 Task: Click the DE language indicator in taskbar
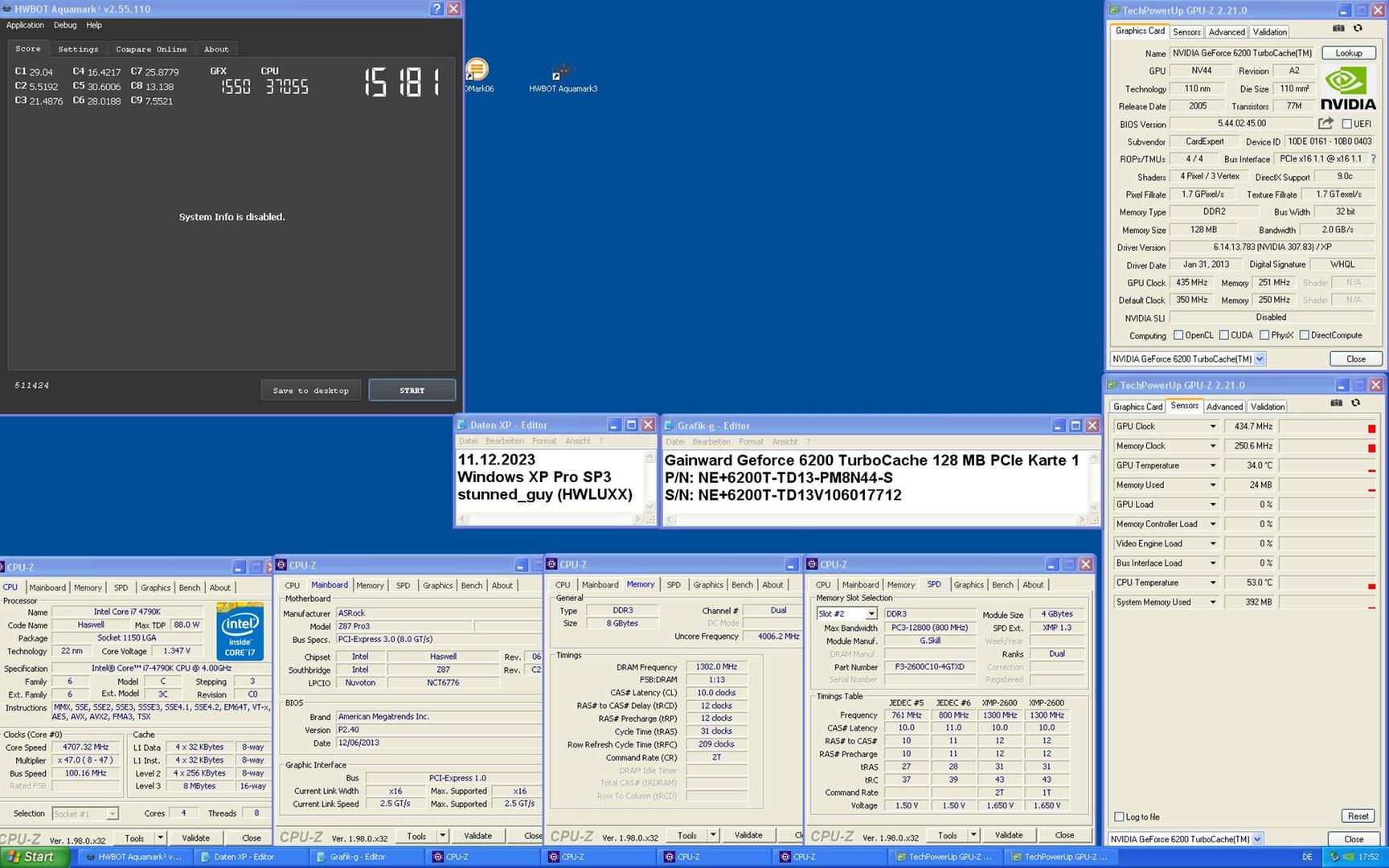[x=1307, y=857]
